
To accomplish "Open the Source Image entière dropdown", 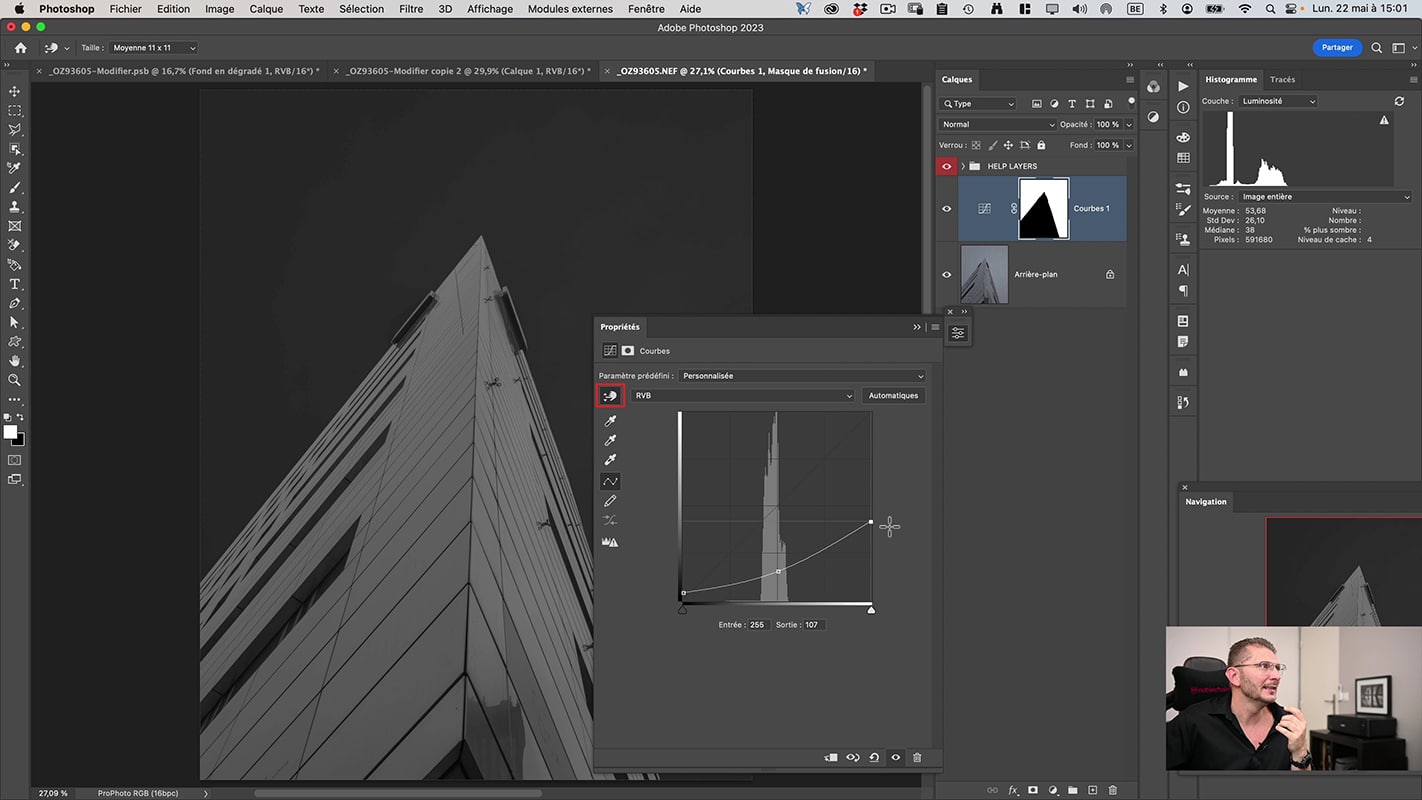I will tap(1324, 197).
